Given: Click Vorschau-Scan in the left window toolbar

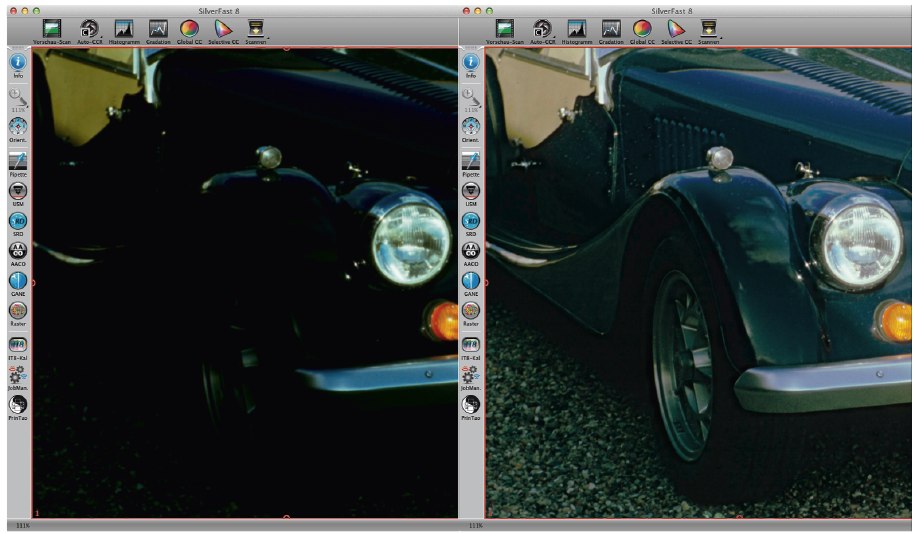Looking at the screenshot, I should (52, 30).
